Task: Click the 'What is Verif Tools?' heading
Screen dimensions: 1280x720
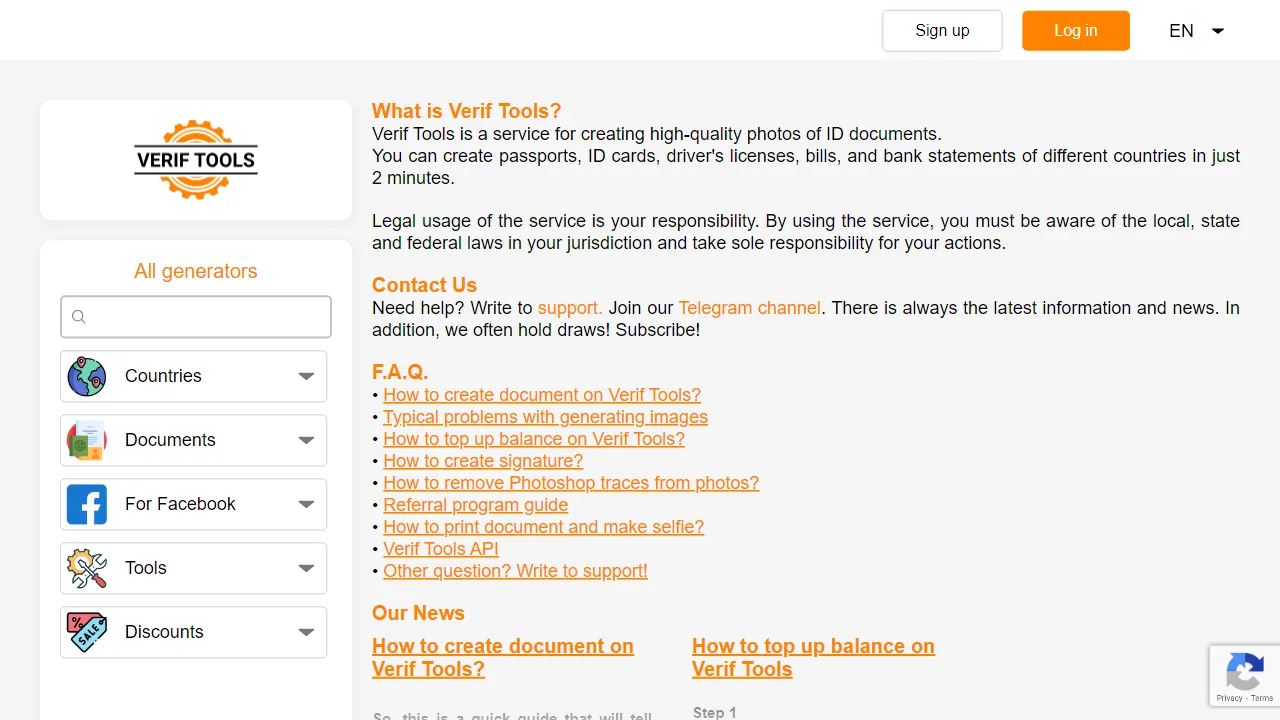Action: [x=467, y=111]
